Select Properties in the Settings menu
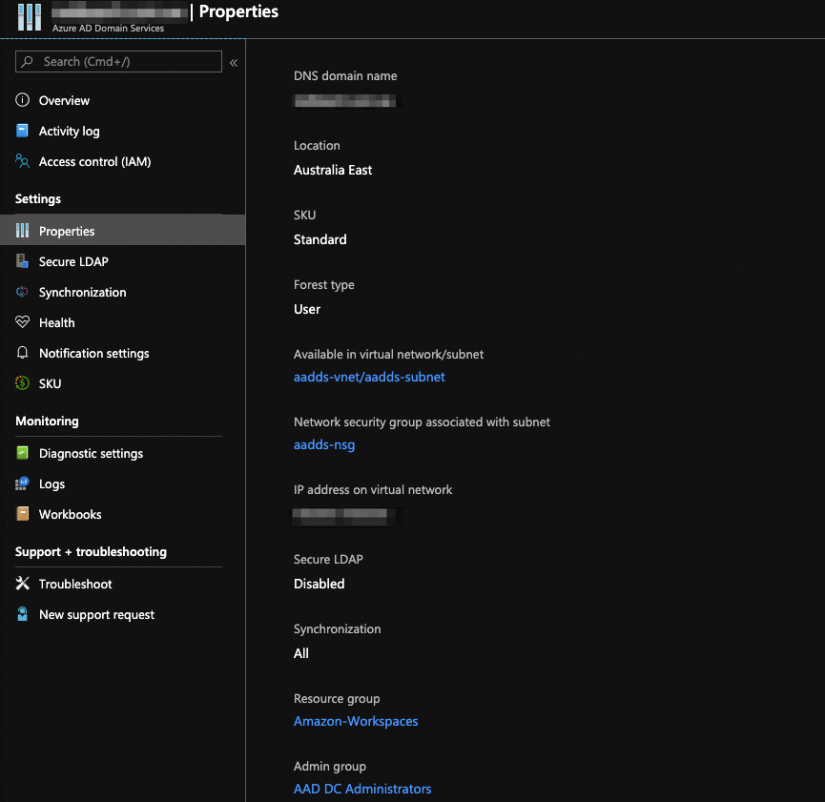Screen dimensions: 825x802 tap(123, 230)
